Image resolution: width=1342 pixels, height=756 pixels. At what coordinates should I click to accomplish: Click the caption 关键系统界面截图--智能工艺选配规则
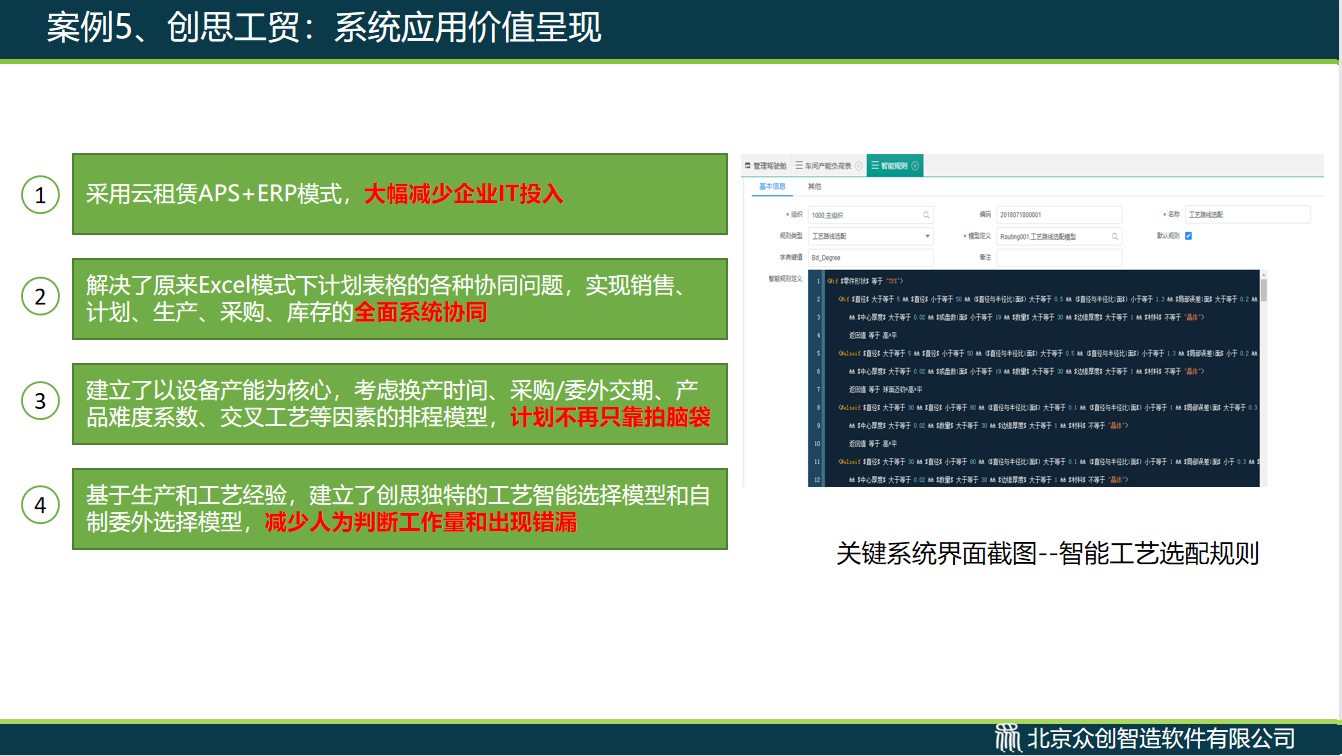click(x=1047, y=553)
